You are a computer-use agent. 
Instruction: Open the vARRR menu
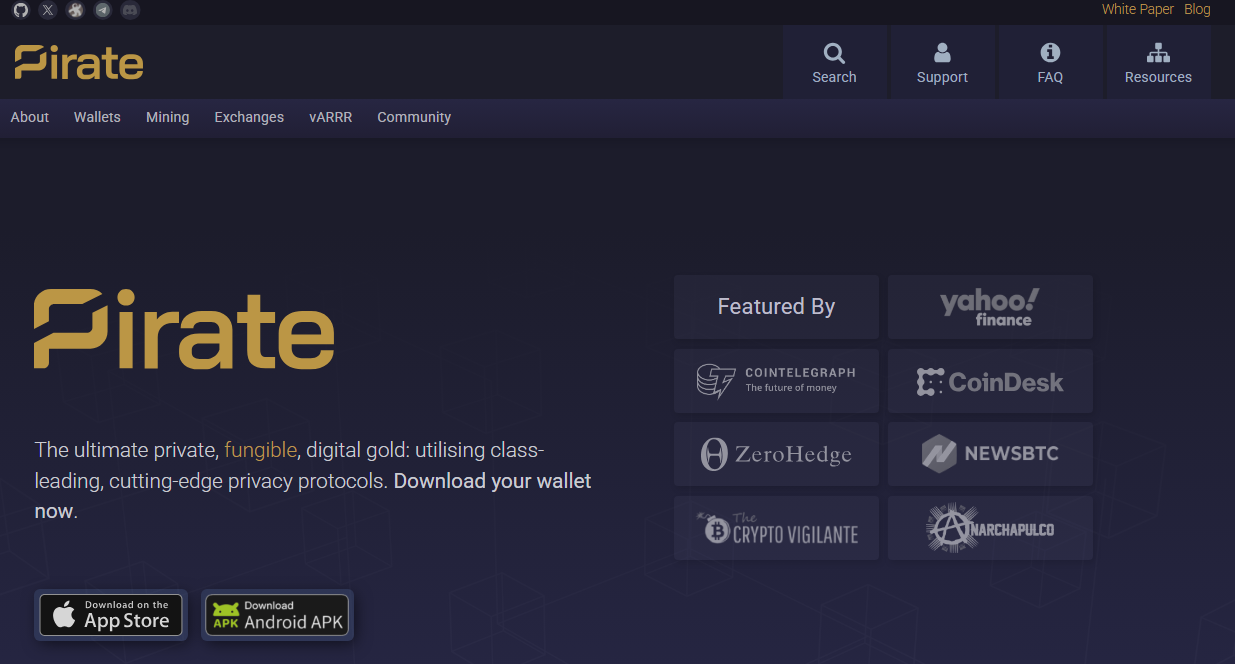331,117
